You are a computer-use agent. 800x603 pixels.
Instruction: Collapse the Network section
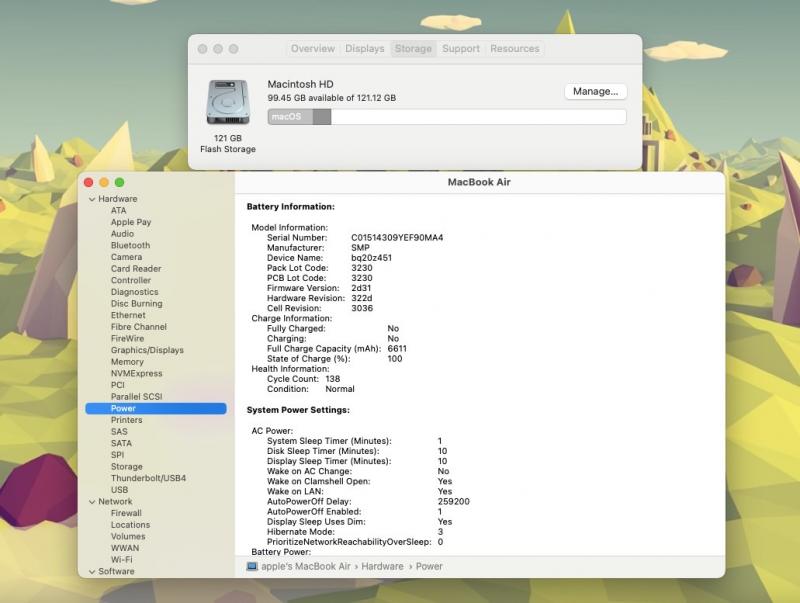(x=92, y=502)
